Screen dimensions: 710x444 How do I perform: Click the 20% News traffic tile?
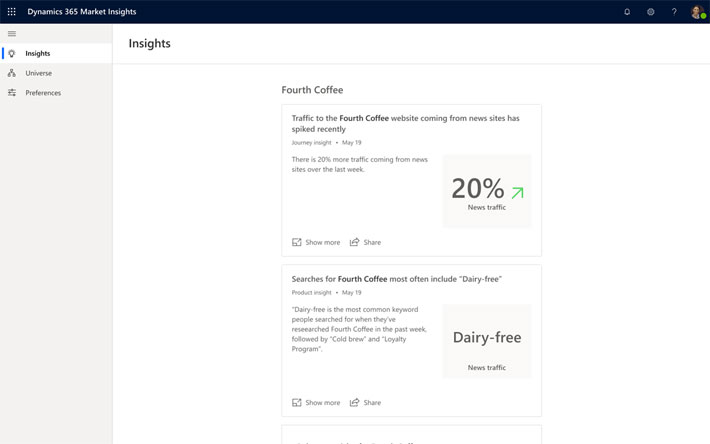click(x=487, y=191)
